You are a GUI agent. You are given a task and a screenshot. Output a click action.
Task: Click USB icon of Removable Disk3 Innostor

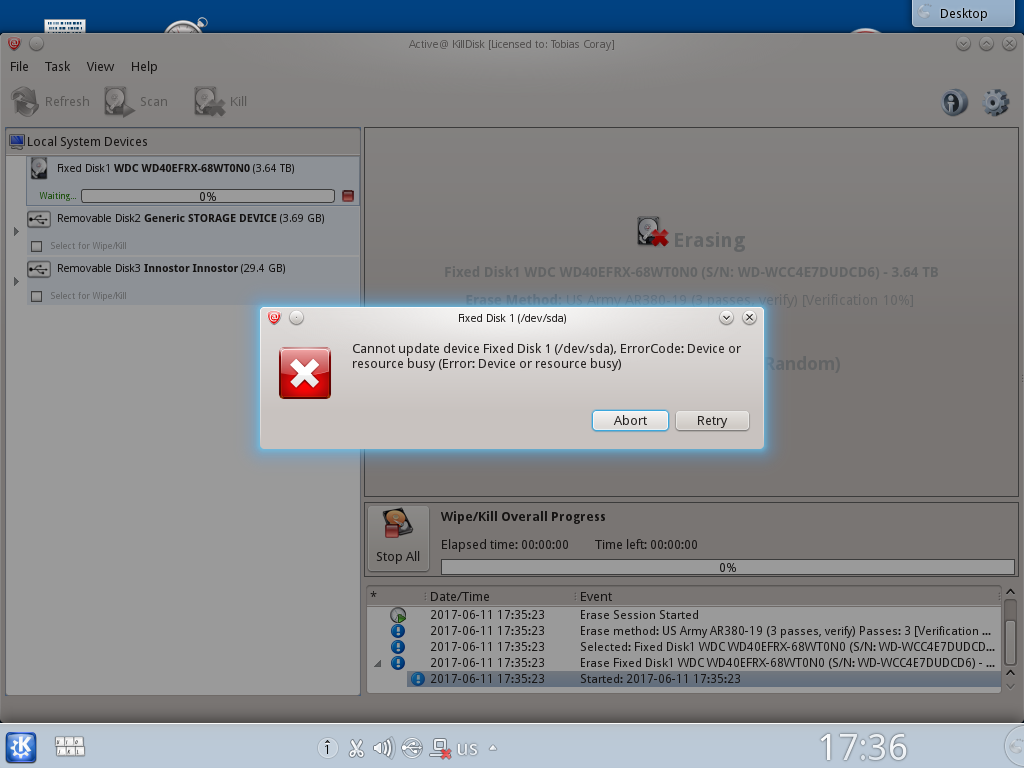(x=39, y=269)
